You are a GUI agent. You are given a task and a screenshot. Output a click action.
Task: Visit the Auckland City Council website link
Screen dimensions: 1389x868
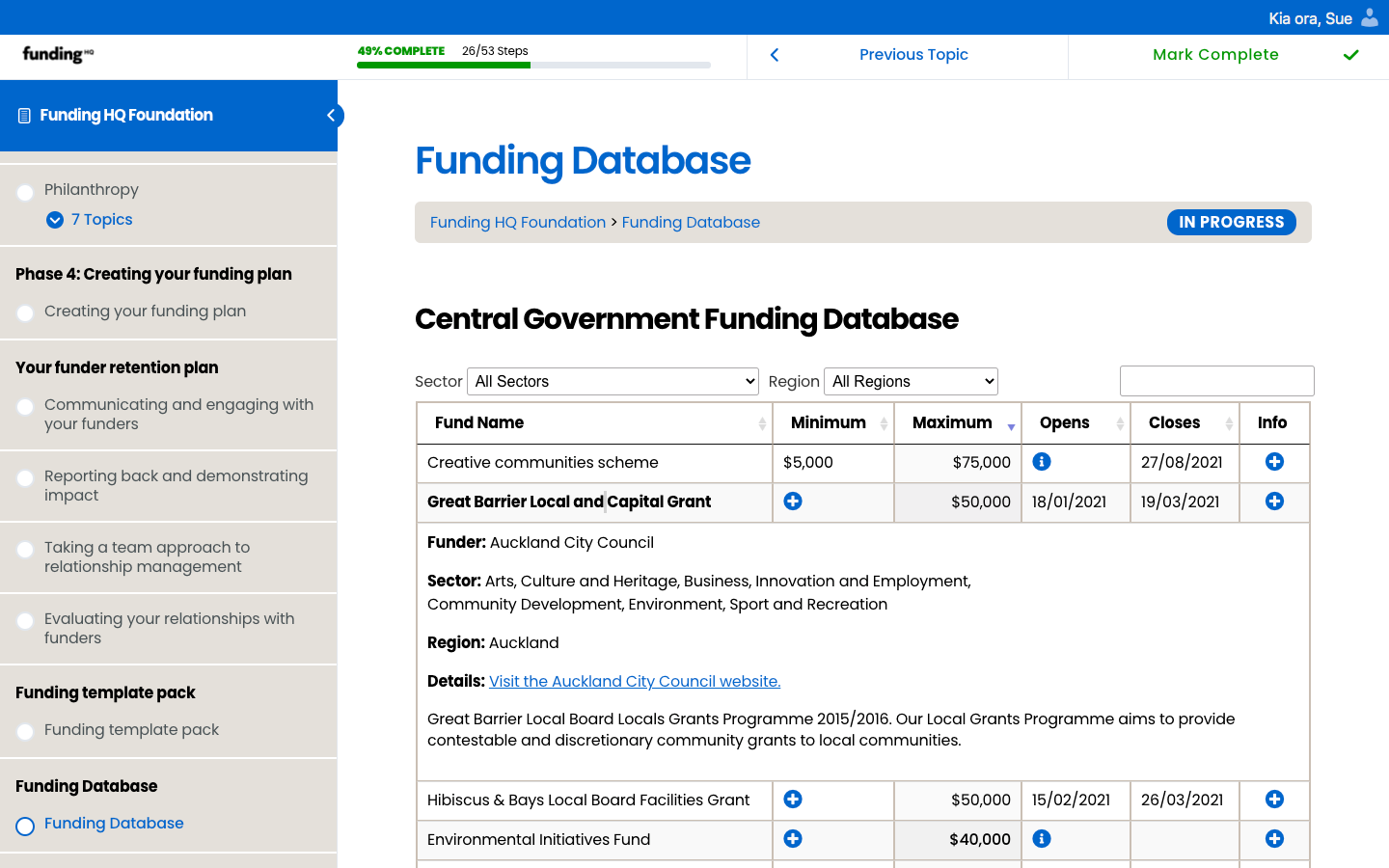tap(634, 681)
